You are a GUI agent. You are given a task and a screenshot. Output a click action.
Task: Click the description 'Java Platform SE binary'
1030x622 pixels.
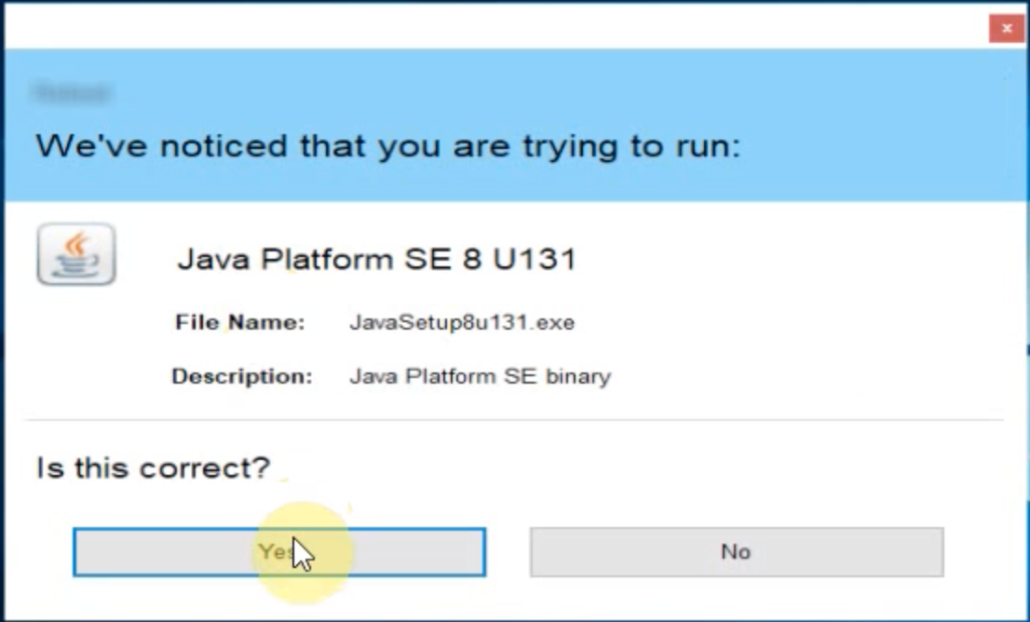point(480,376)
